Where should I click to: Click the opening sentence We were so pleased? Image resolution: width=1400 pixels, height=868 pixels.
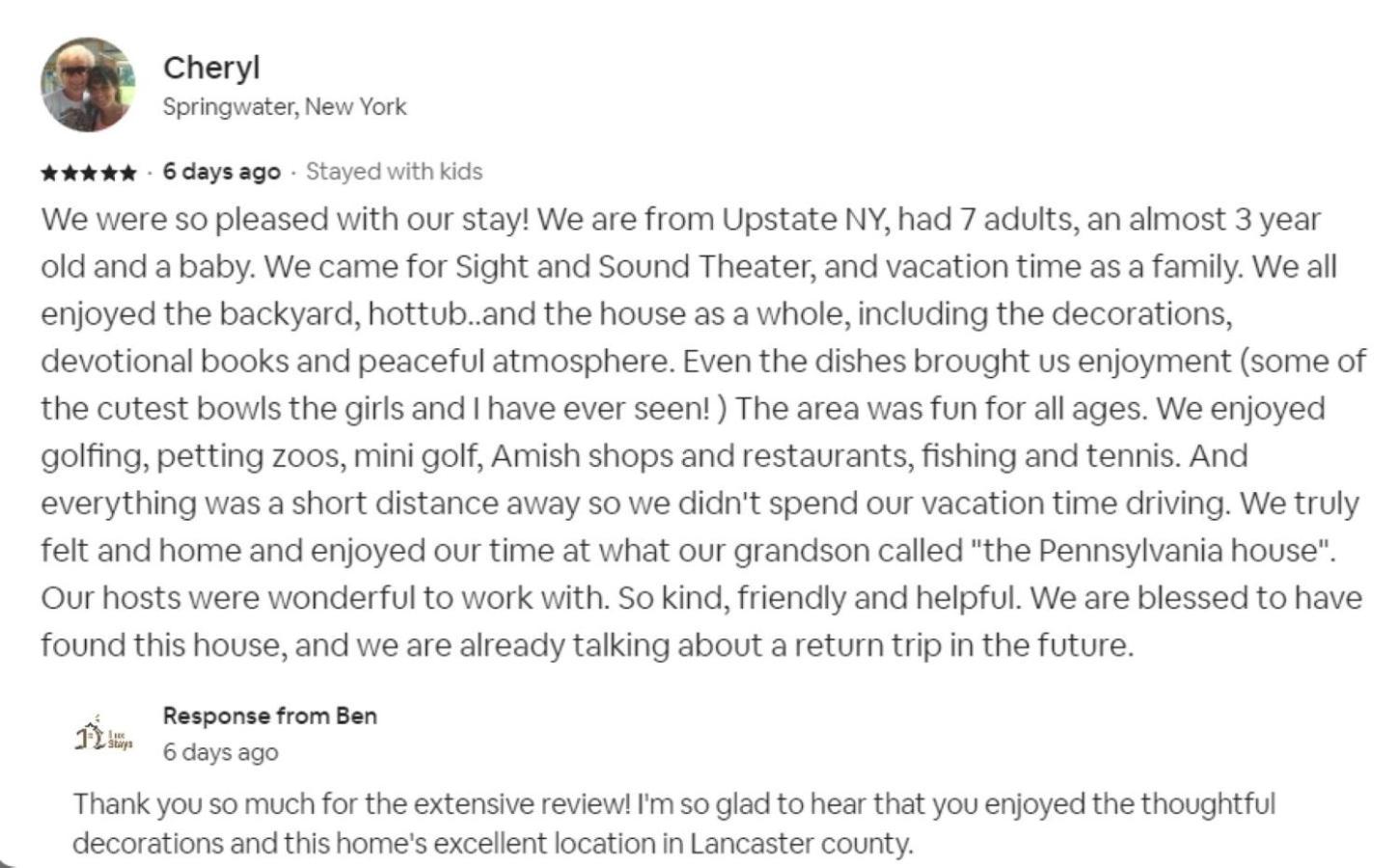click(x=286, y=219)
